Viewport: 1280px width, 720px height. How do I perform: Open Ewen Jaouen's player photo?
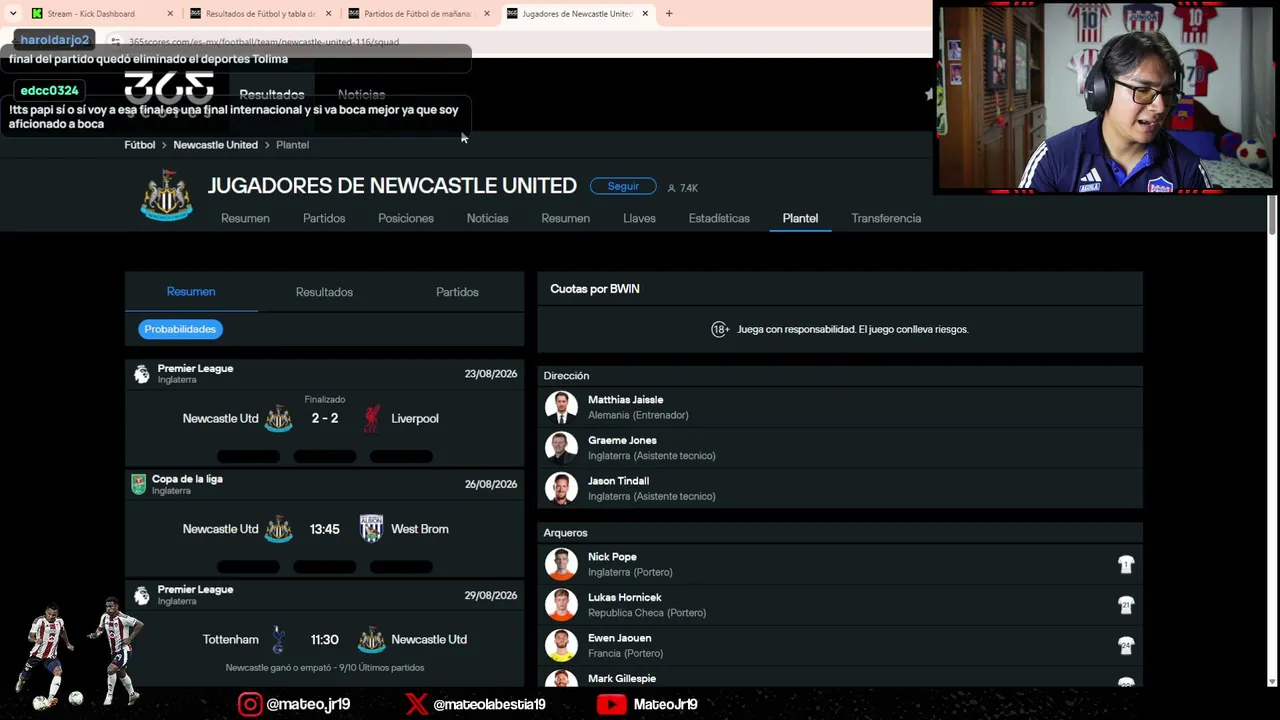point(561,645)
